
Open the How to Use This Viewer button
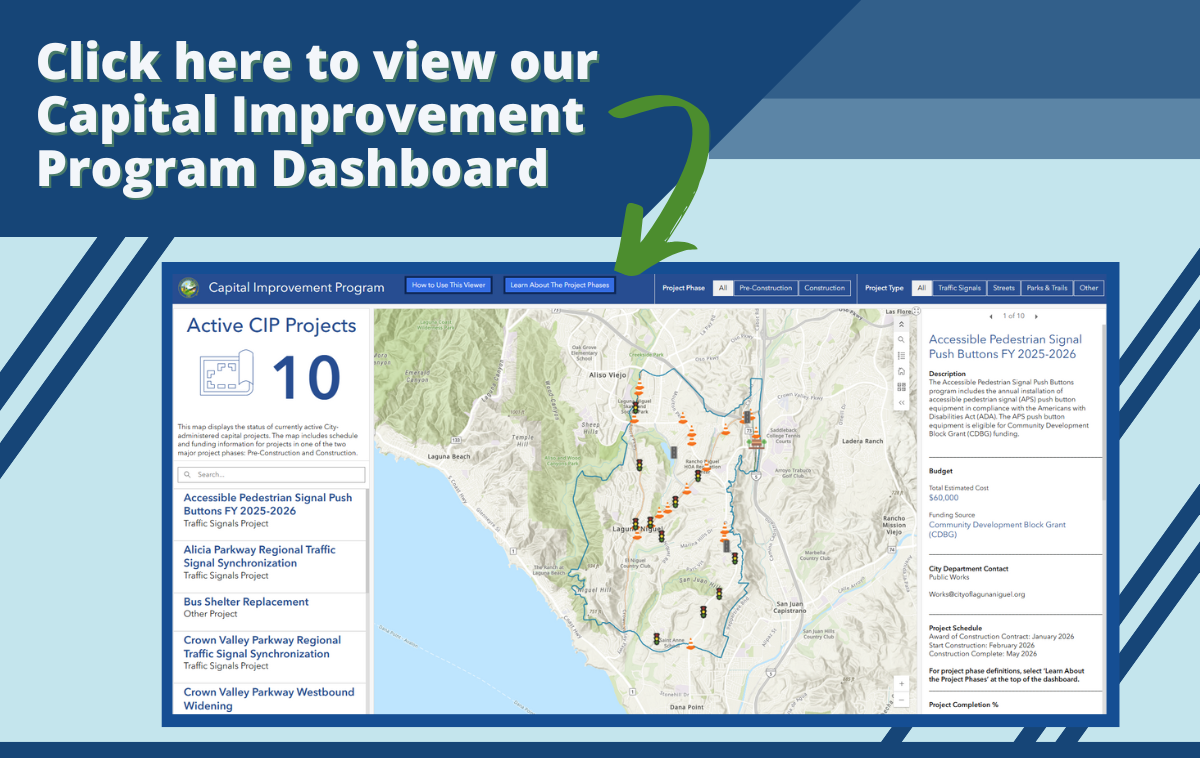click(x=448, y=284)
